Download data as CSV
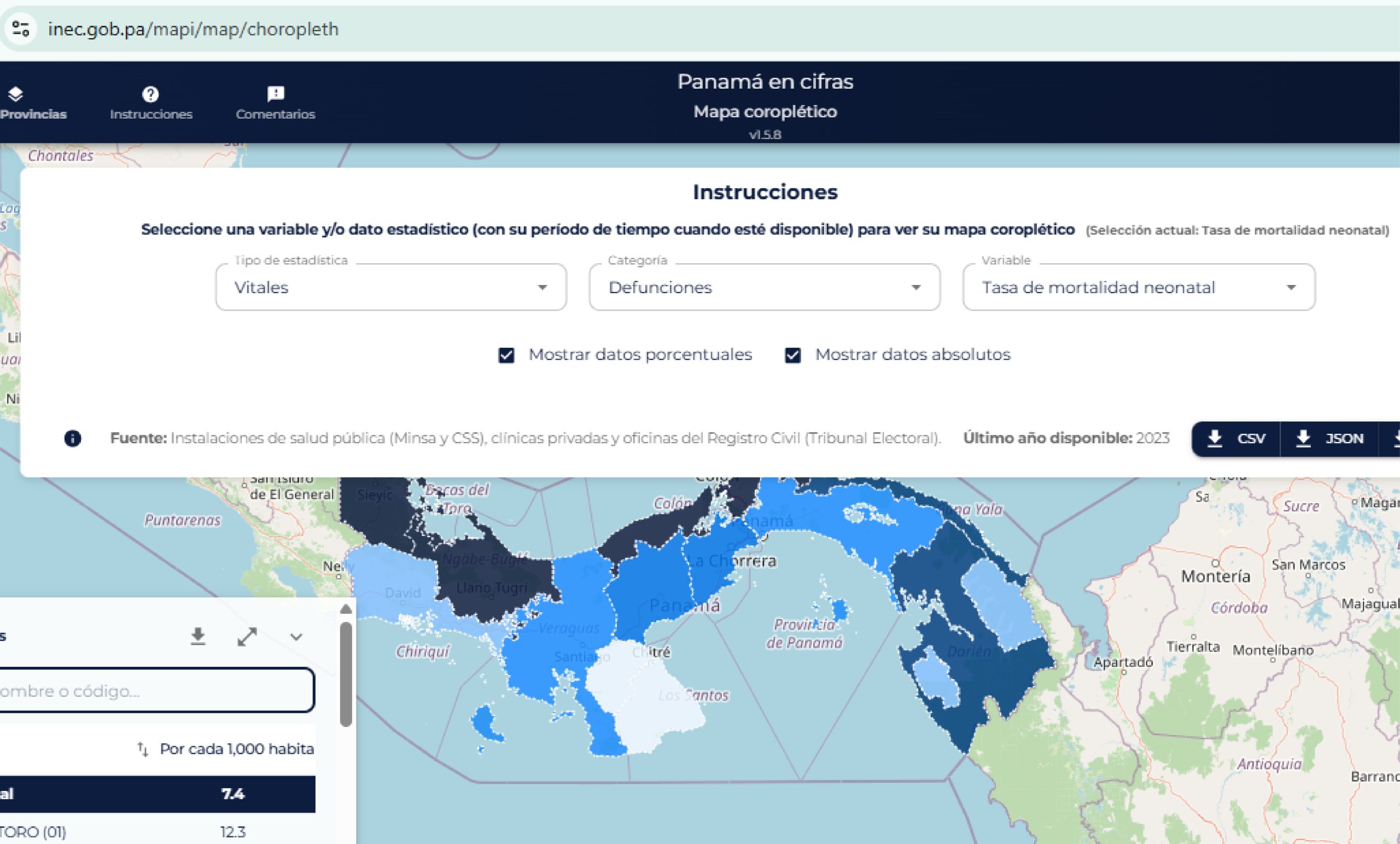This screenshot has width=1400, height=844. [x=1238, y=438]
